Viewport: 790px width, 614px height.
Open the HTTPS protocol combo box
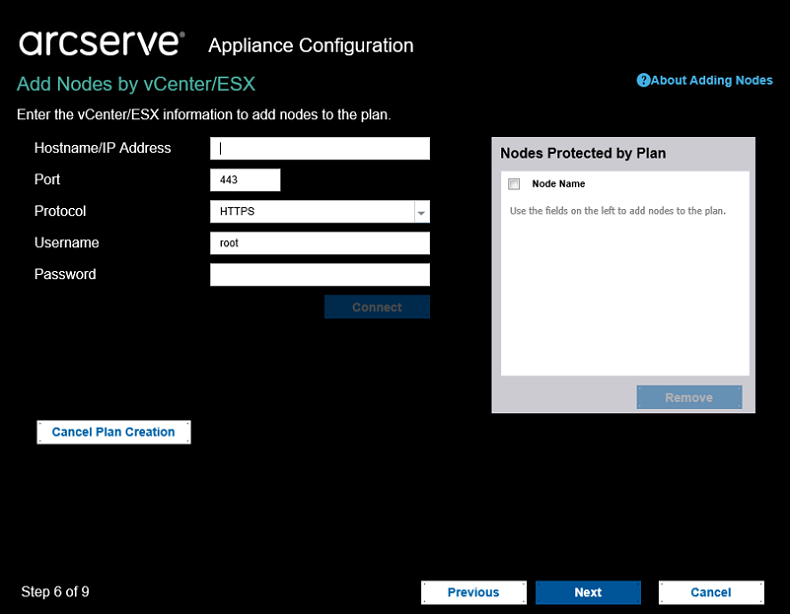pos(320,212)
